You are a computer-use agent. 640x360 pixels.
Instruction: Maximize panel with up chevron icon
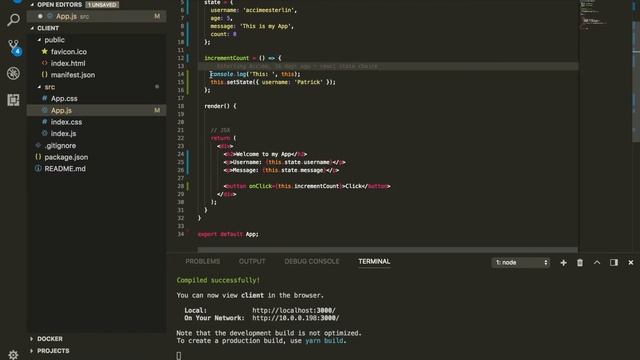(597, 262)
